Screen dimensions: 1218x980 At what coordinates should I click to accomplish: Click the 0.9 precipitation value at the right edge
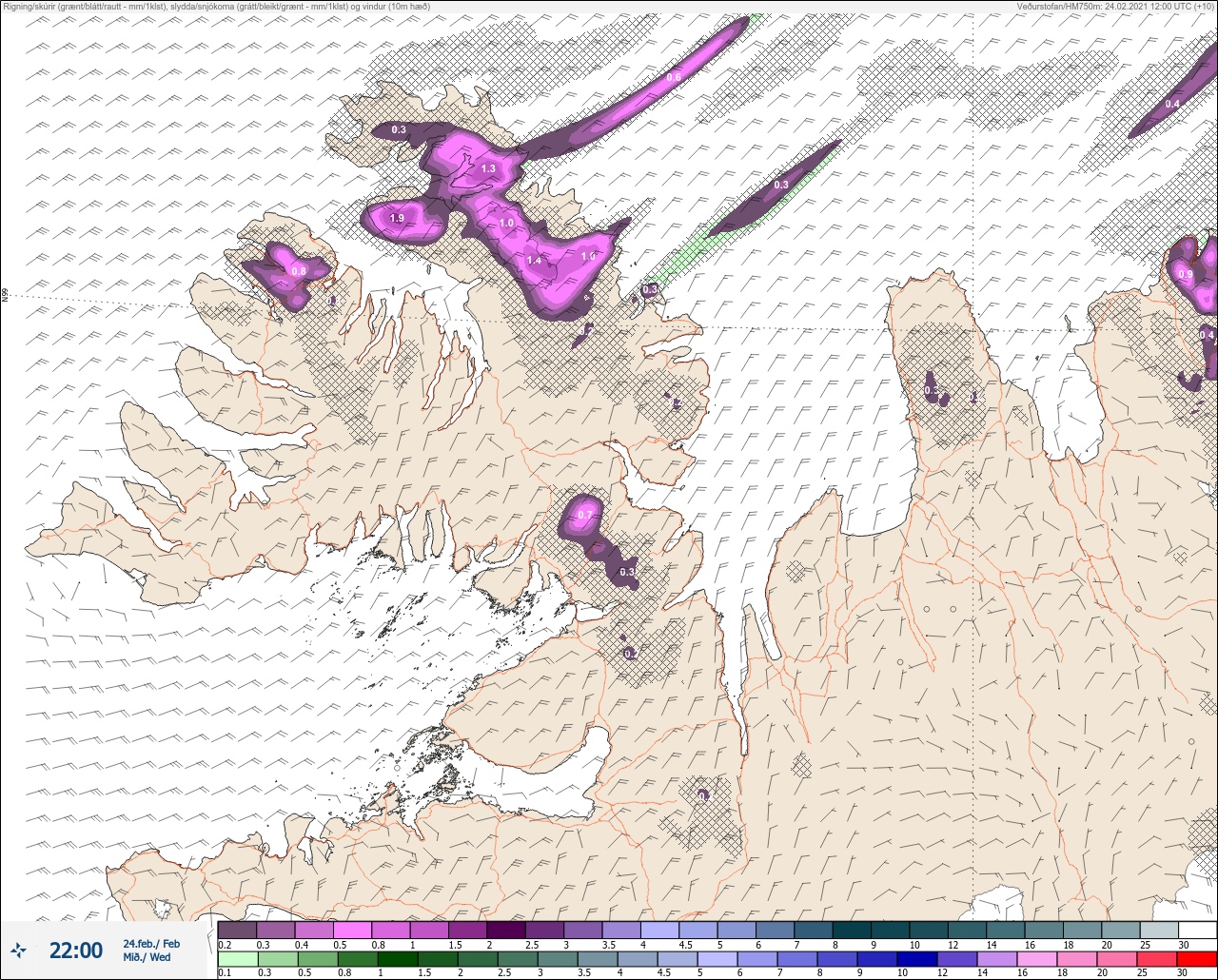pyautogui.click(x=1185, y=274)
